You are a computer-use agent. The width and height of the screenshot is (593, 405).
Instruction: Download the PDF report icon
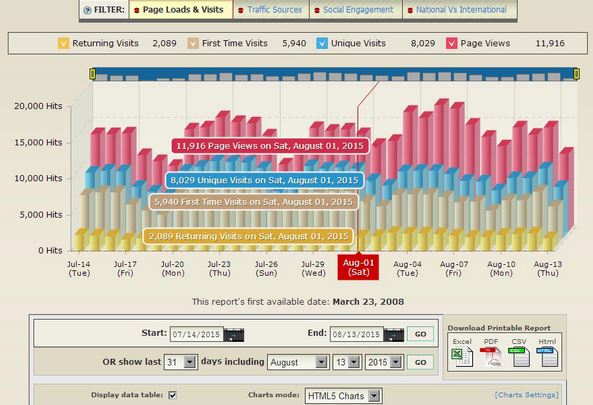[491, 357]
